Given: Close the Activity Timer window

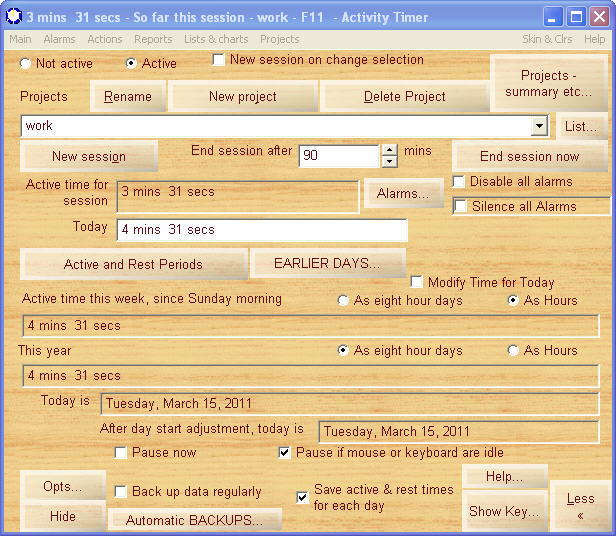Looking at the screenshot, I should pos(599,17).
